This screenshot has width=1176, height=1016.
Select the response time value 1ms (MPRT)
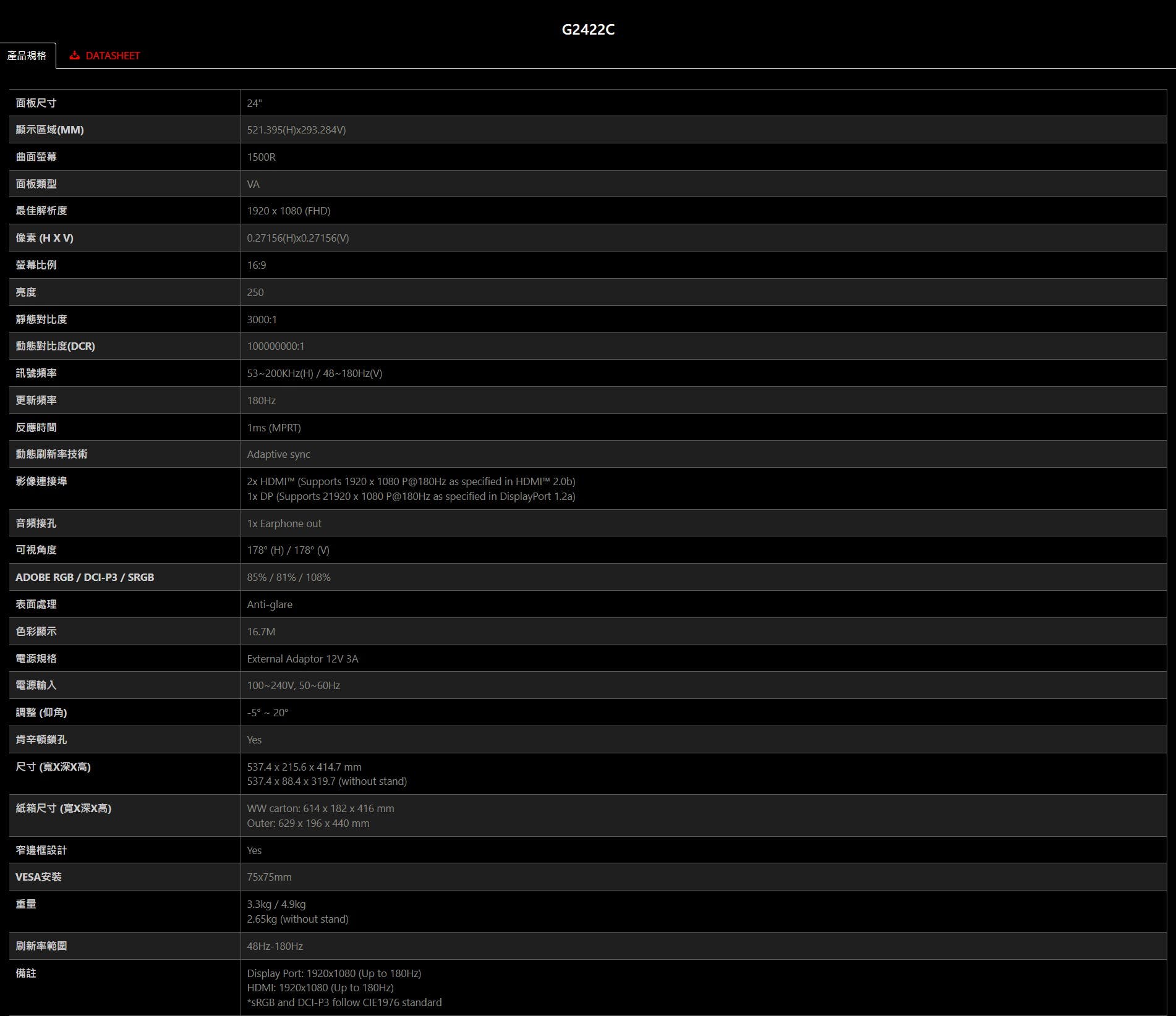pyautogui.click(x=273, y=428)
